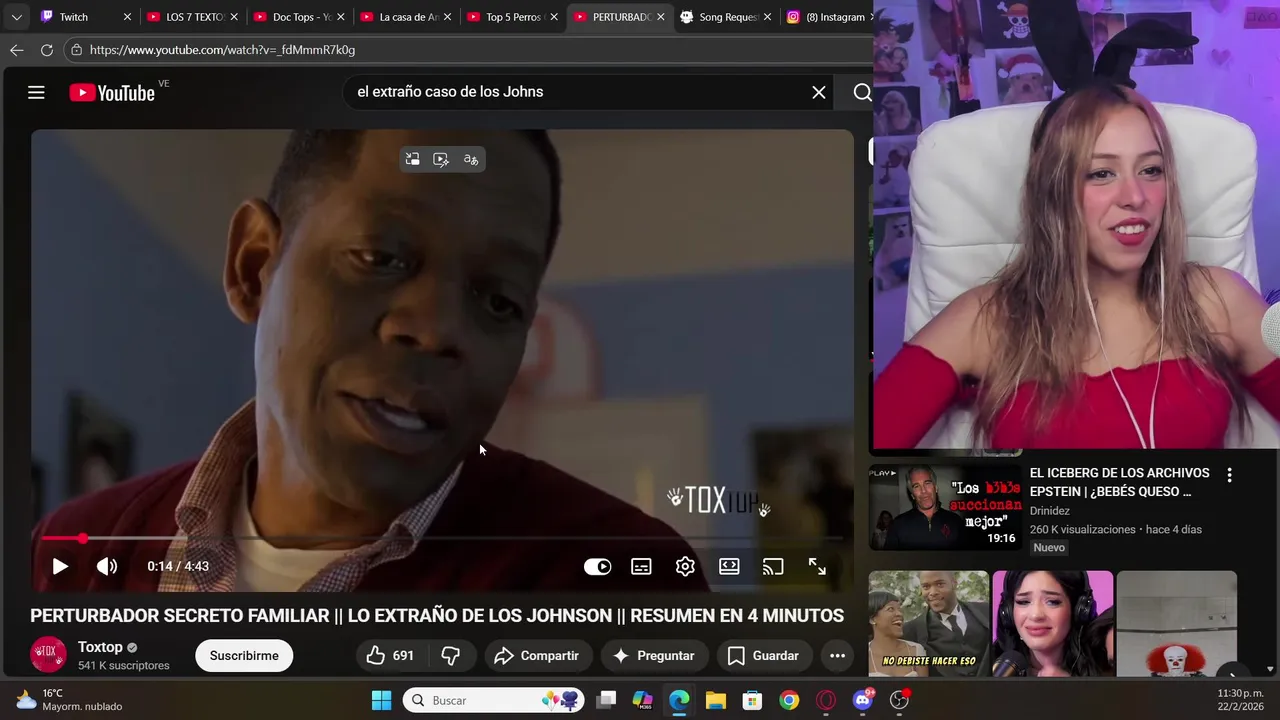Open the Epstein iceberg video thumbnail
This screenshot has height=720, width=1280.
(x=945, y=507)
